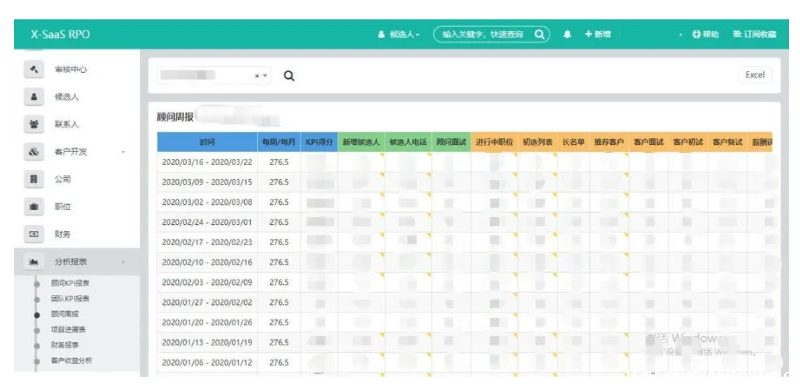Click the 新增候选人 column header

pos(361,142)
